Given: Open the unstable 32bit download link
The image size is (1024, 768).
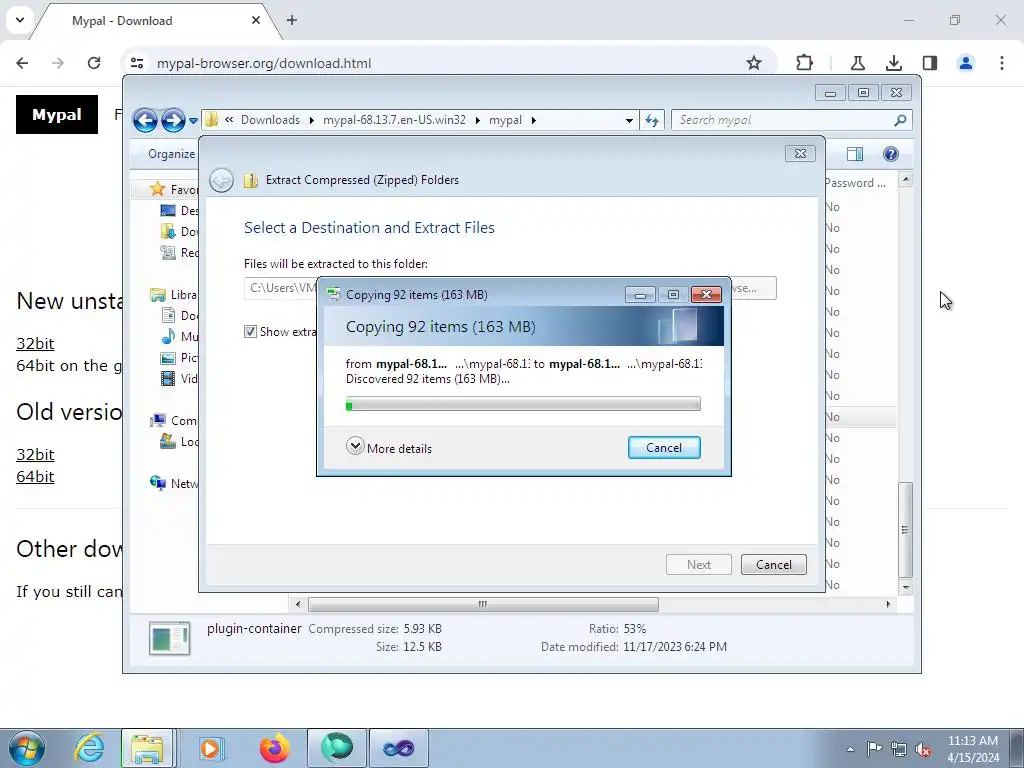Looking at the screenshot, I should click(35, 344).
